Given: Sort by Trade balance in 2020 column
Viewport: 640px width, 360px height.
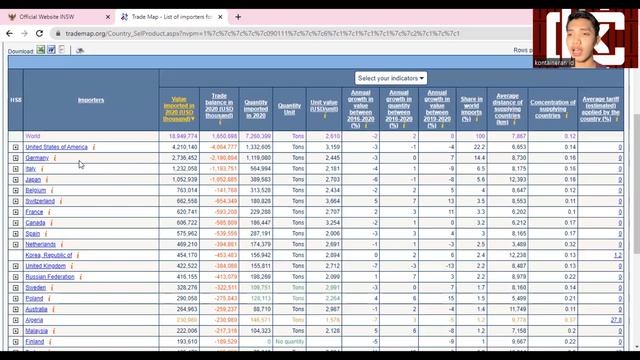Looking at the screenshot, I should pyautogui.click(x=219, y=106).
